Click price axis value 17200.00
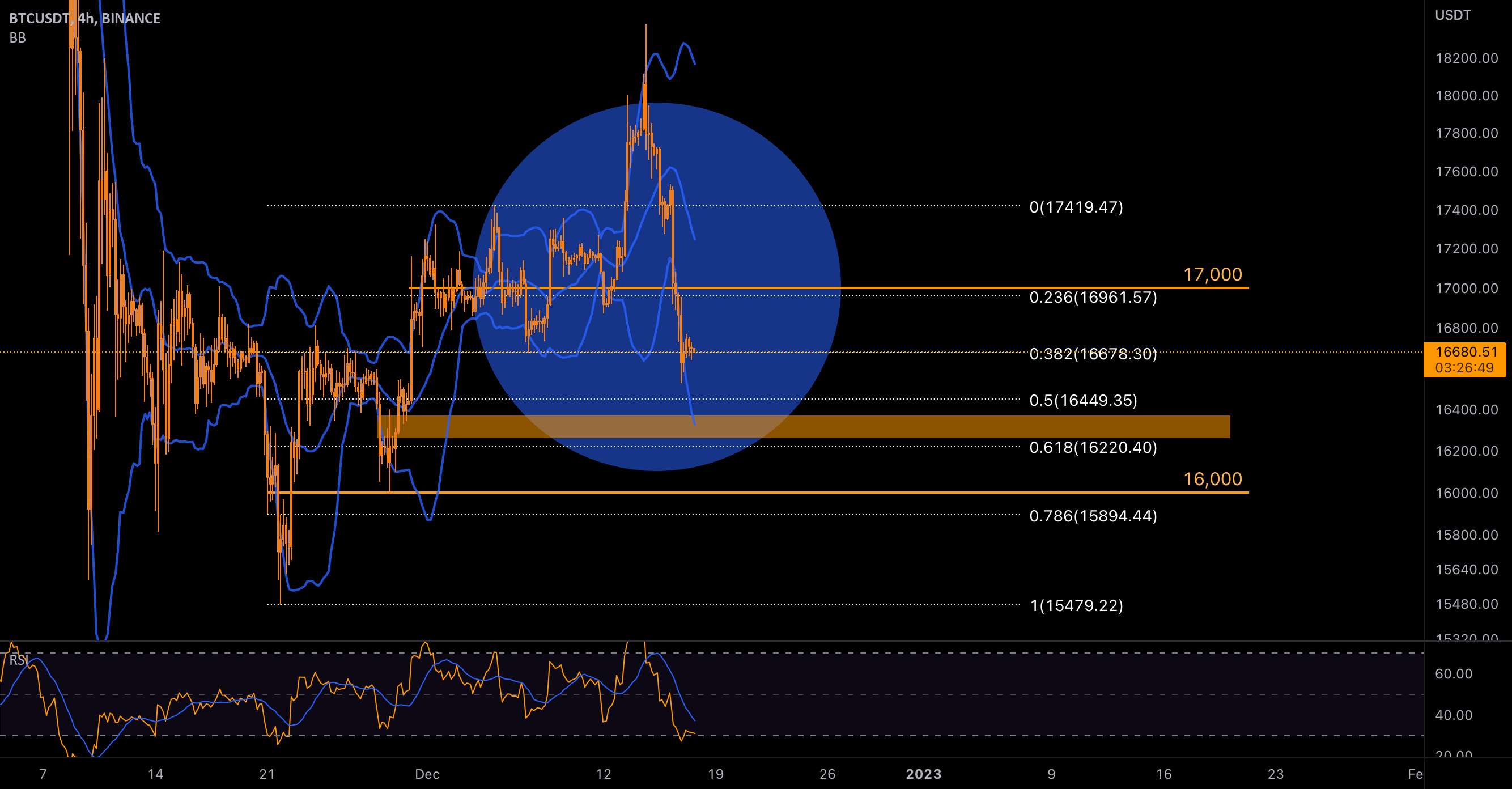The width and height of the screenshot is (1512, 789). [1467, 249]
